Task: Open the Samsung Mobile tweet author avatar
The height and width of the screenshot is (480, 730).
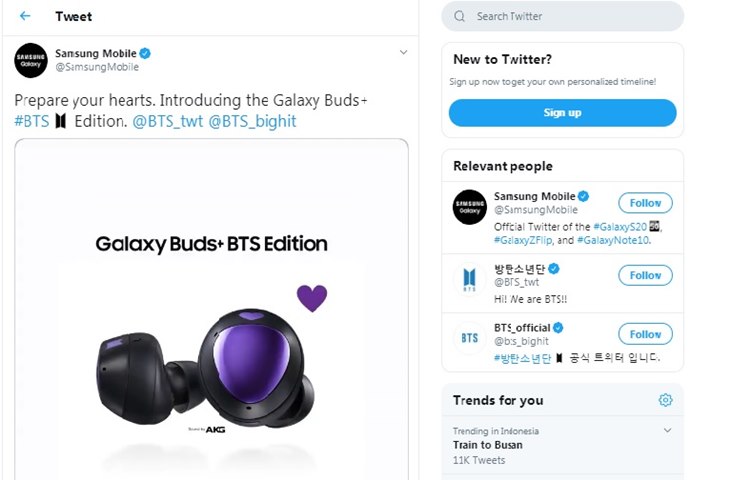Action: pos(31,61)
